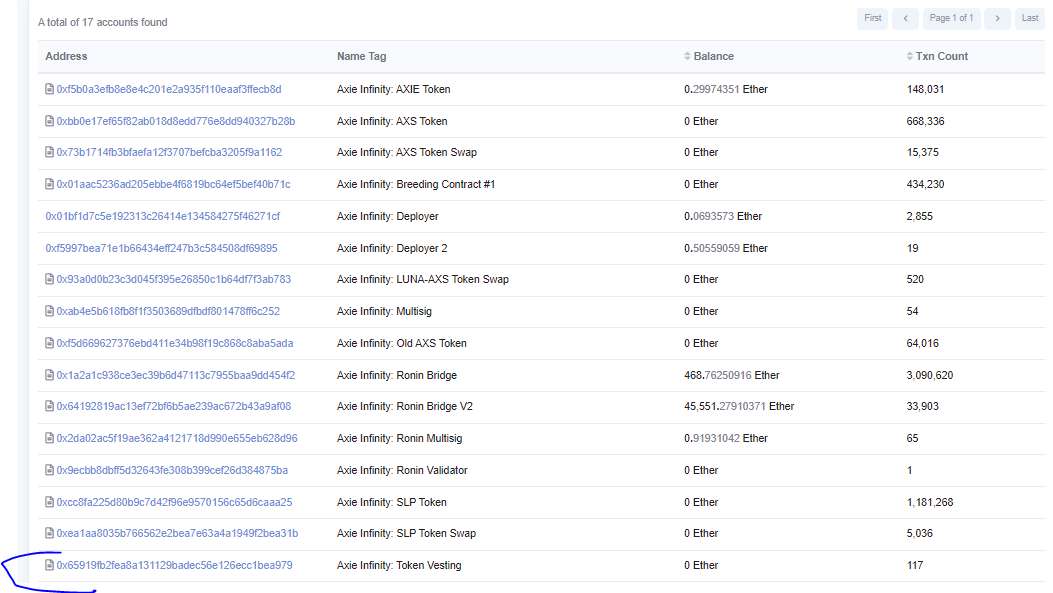The height and width of the screenshot is (593, 1053).
Task: Click the Last page button
Action: coord(1030,18)
